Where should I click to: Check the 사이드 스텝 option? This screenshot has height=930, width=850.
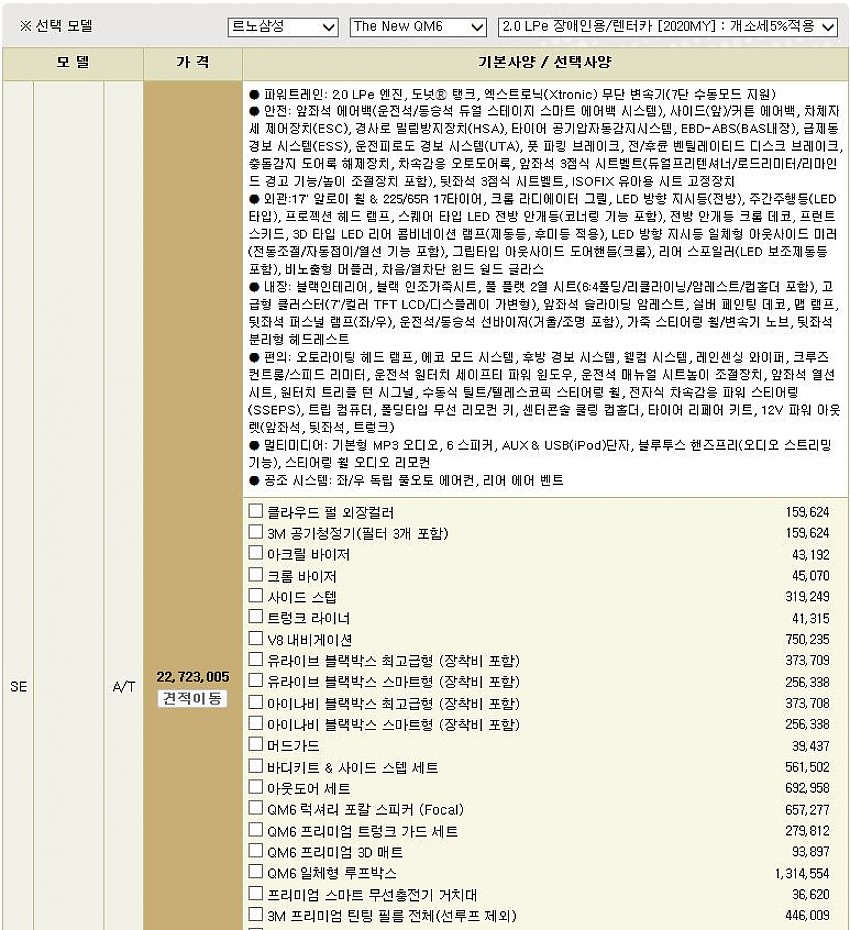tap(255, 596)
